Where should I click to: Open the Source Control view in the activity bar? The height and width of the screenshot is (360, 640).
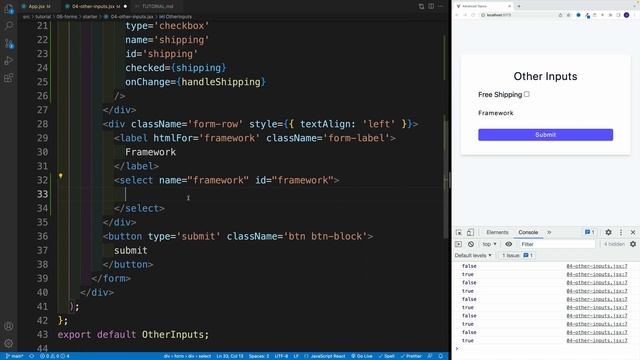[9, 43]
